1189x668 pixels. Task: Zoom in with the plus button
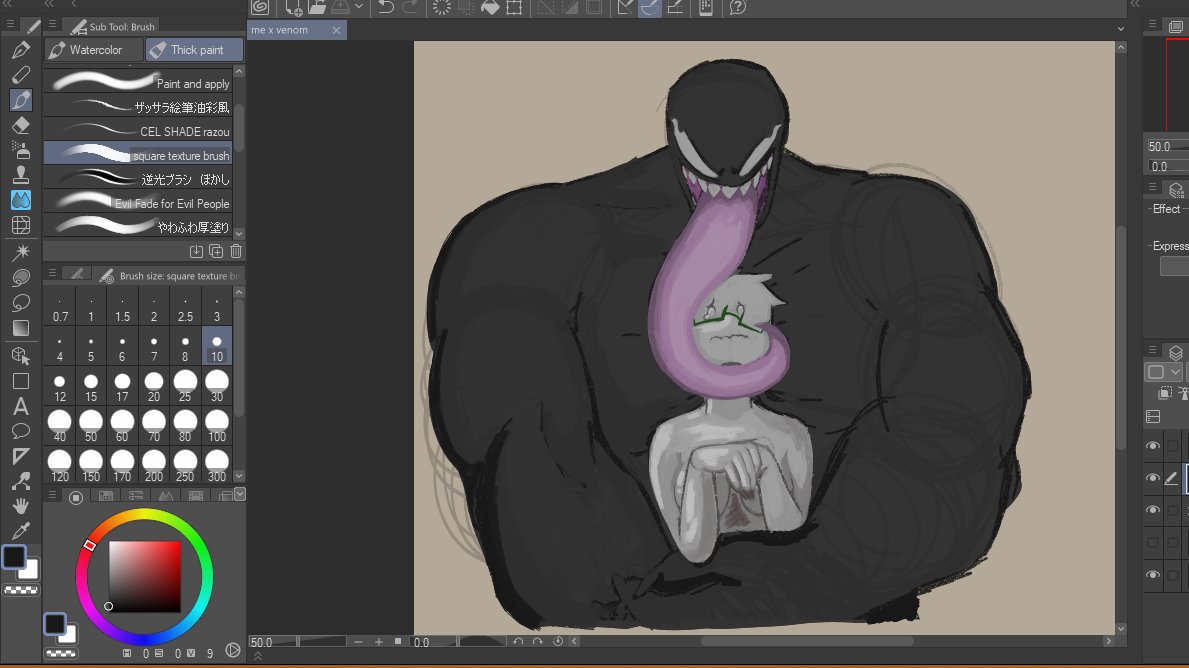coord(378,641)
